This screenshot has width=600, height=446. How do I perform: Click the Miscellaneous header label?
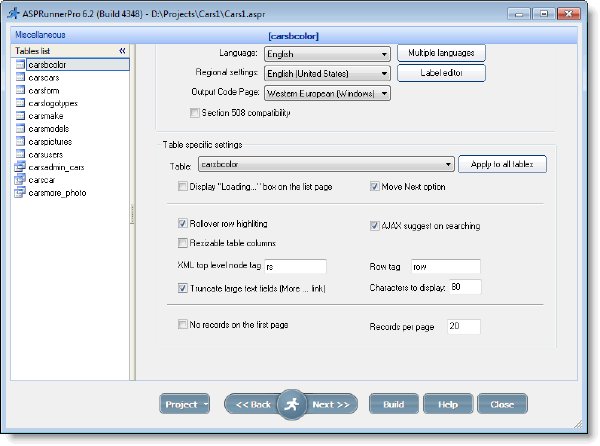point(40,35)
